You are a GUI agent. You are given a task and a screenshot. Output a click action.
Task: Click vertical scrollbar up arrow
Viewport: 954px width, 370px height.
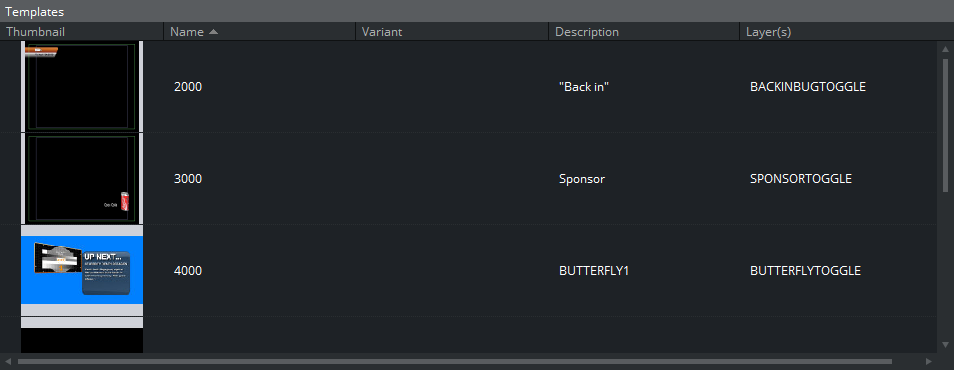click(x=945, y=49)
